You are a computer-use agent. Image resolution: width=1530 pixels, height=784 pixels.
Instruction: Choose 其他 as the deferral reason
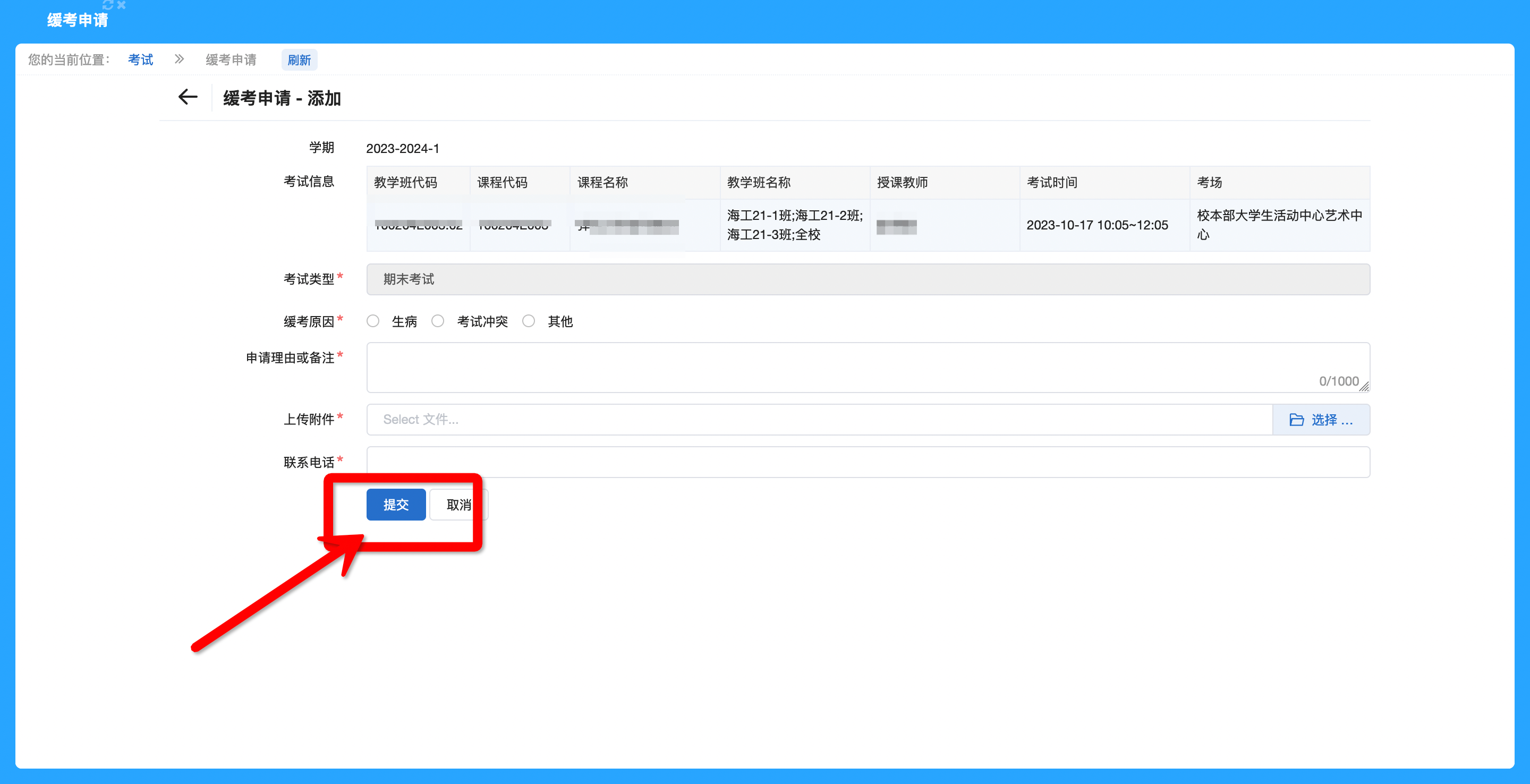[x=529, y=321]
